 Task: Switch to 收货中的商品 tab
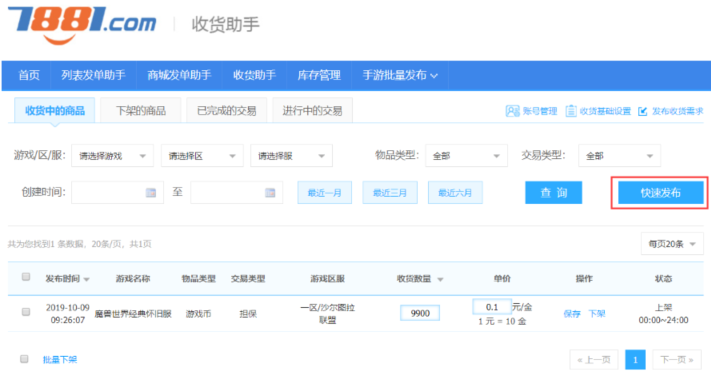54,111
